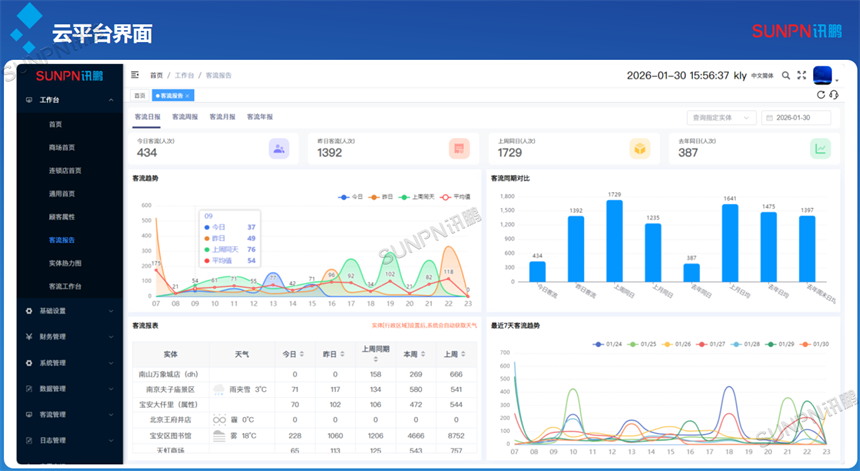Screen dimensions: 860x471
Task: Click the search magnifier icon in header
Action: coord(786,75)
